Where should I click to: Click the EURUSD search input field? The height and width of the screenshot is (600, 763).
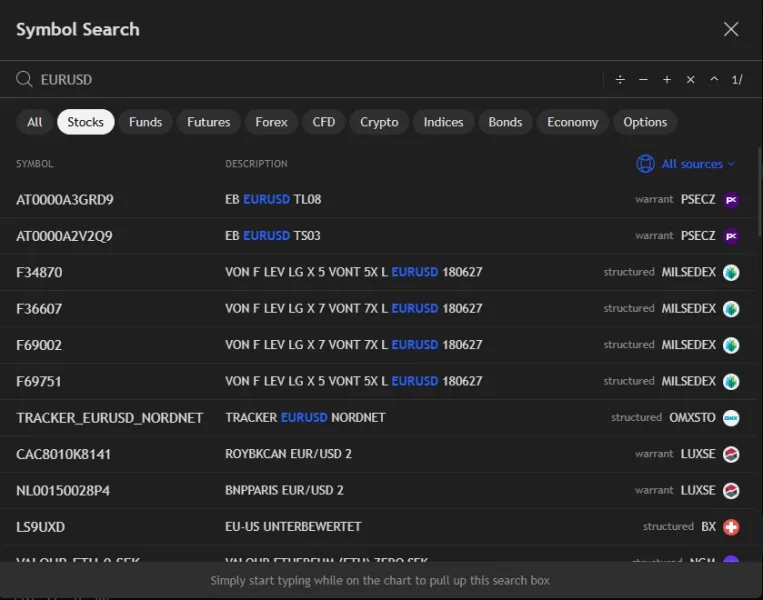point(300,80)
